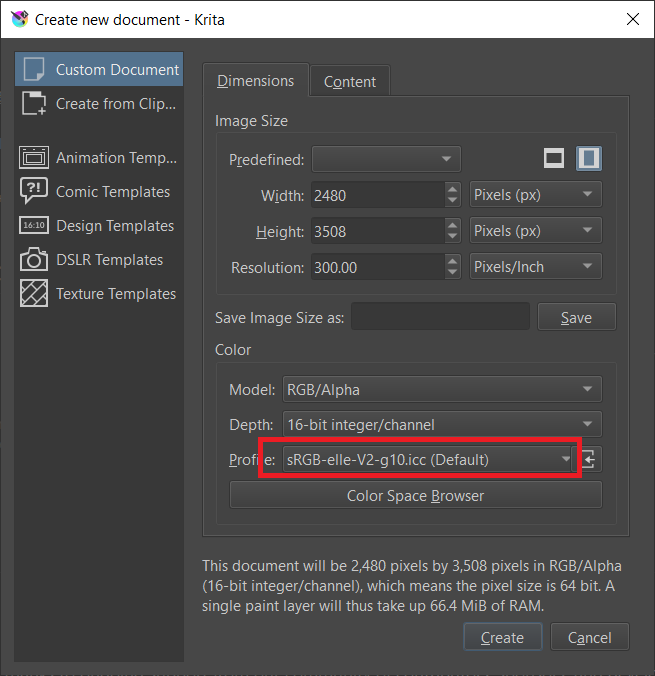Set portrait orientation icon

point(589,158)
